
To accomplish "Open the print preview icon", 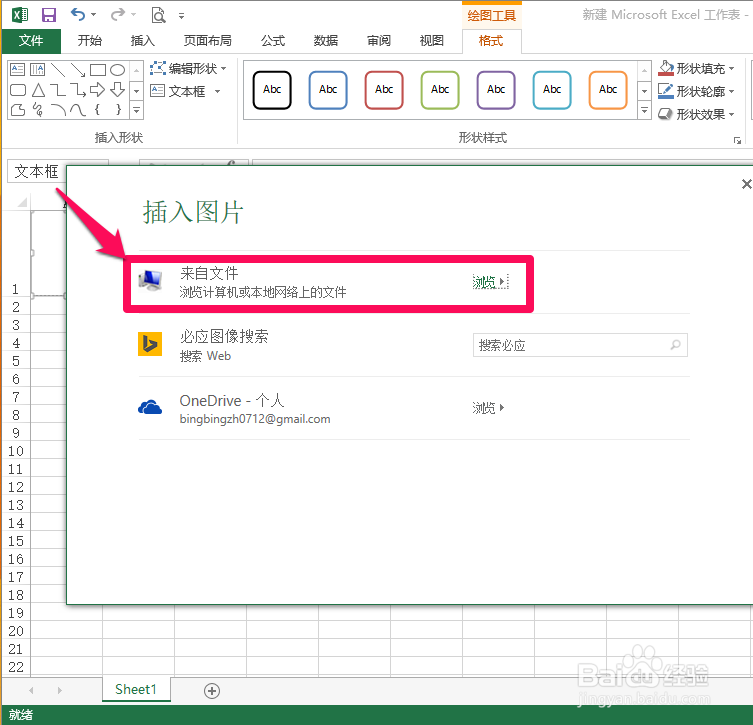I will [x=158, y=15].
